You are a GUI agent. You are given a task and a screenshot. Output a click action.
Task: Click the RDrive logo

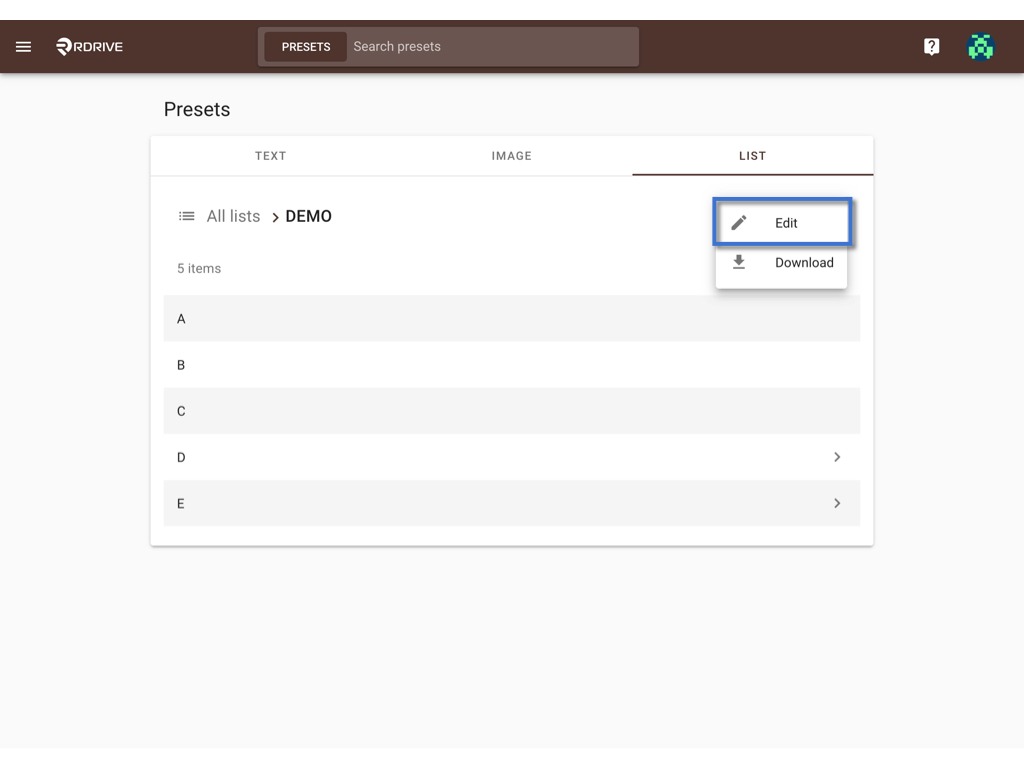tap(89, 46)
